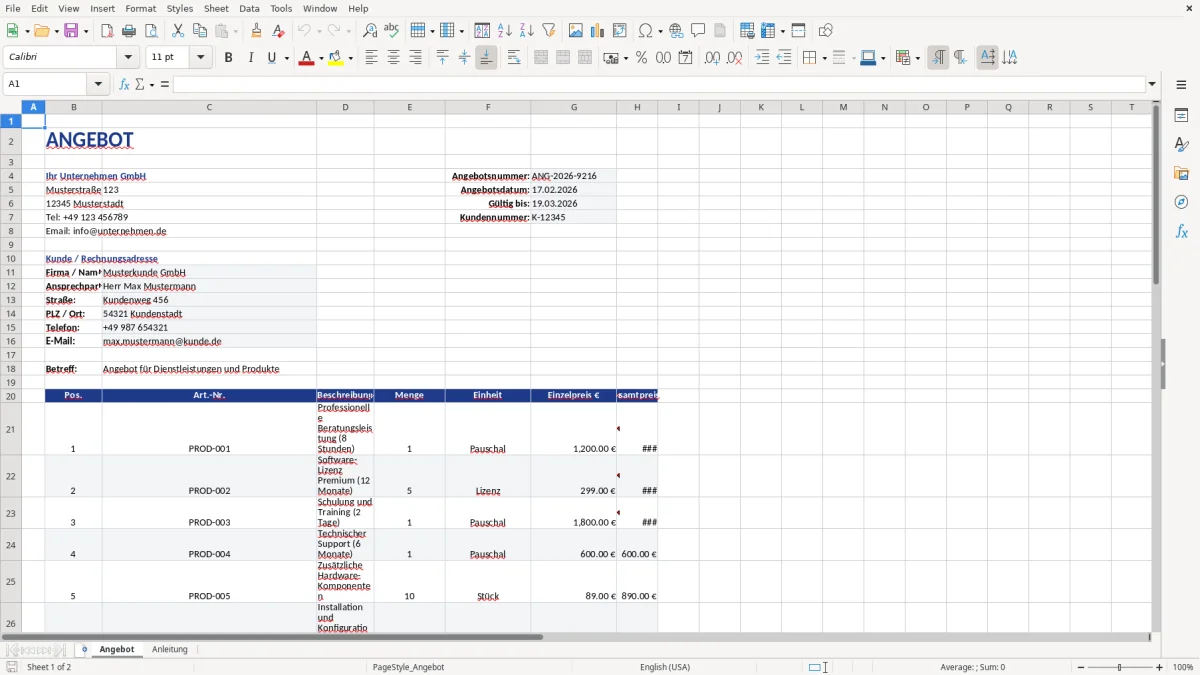Click the formula input line
1200x675 pixels.
coord(658,84)
